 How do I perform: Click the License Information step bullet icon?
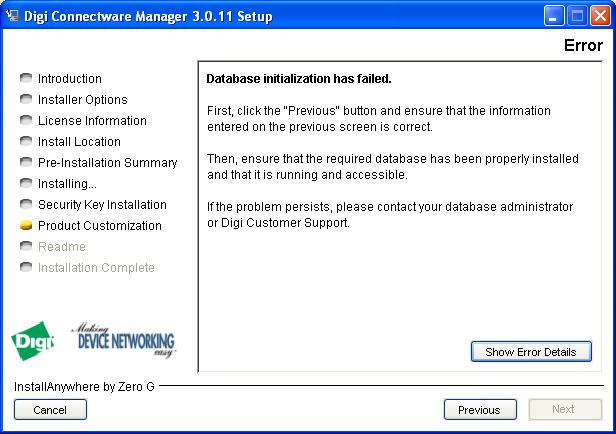coord(26,121)
